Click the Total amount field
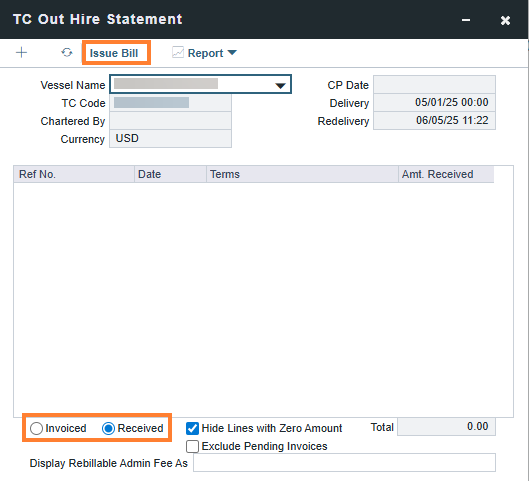The height and width of the screenshot is (481, 529). click(x=446, y=427)
